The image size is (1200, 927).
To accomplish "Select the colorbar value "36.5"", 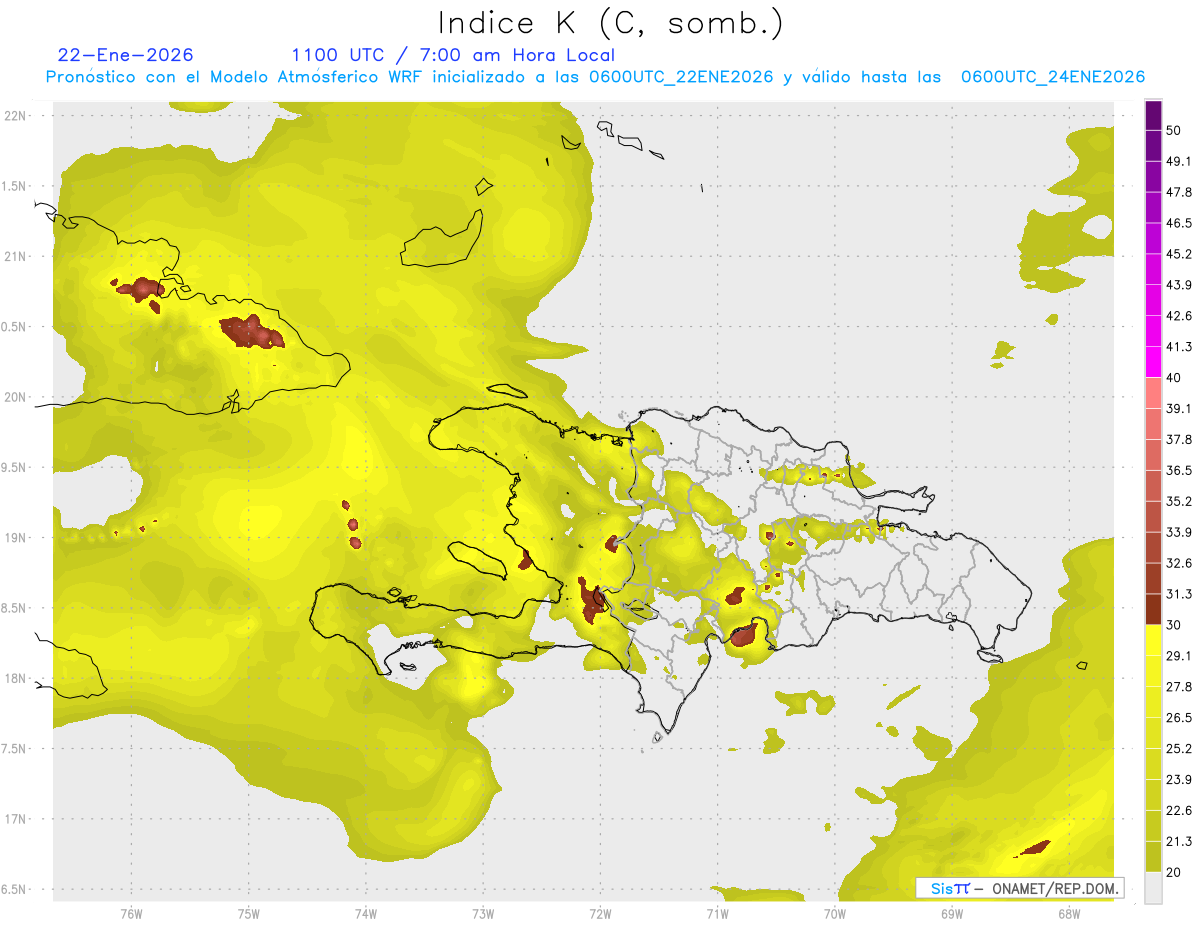I will click(x=1178, y=470).
